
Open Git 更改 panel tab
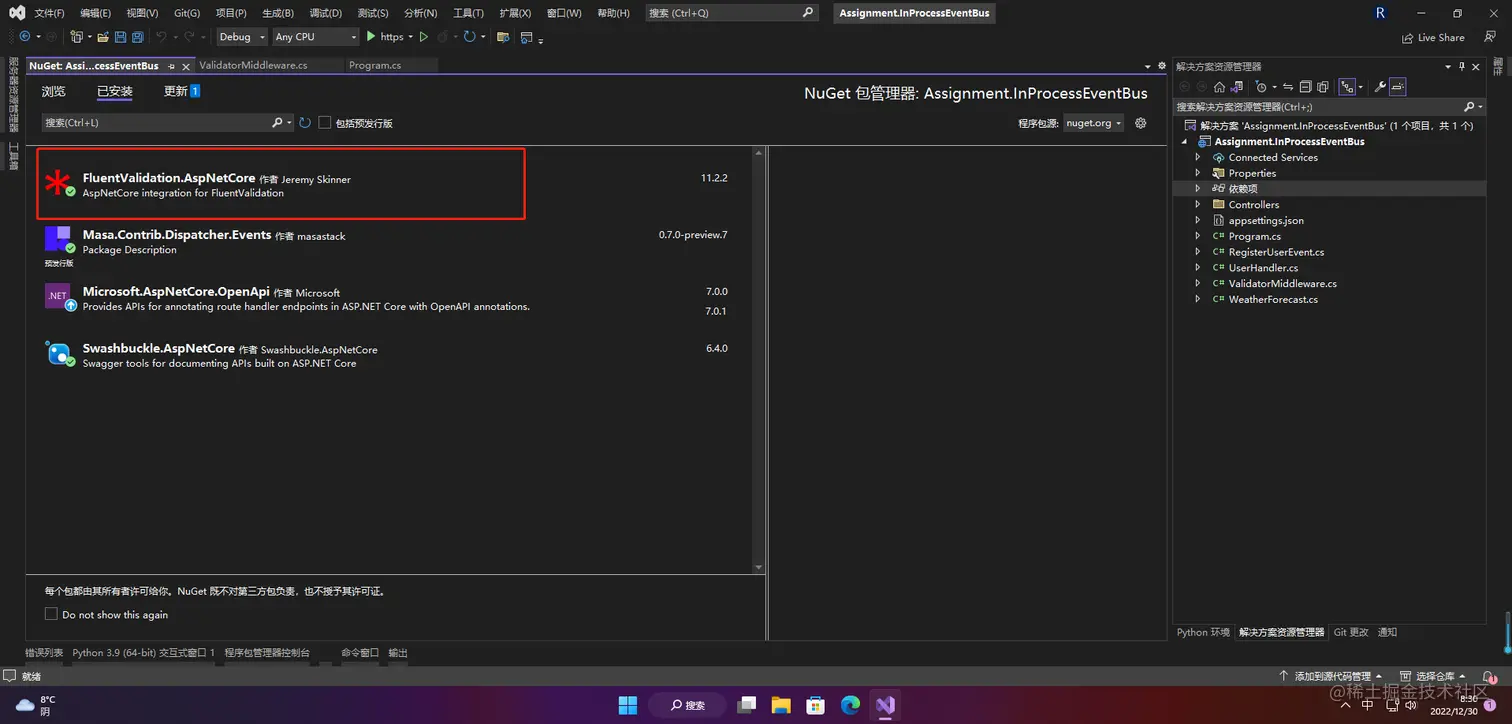coord(1350,632)
